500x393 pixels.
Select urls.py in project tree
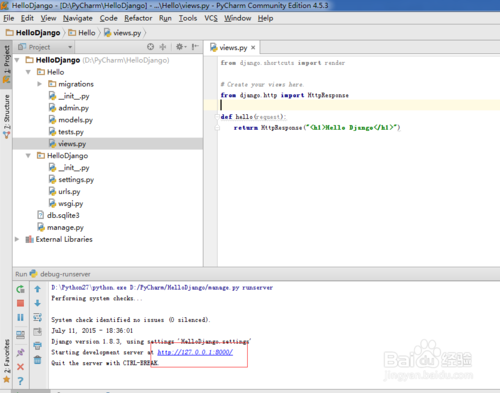point(69,192)
